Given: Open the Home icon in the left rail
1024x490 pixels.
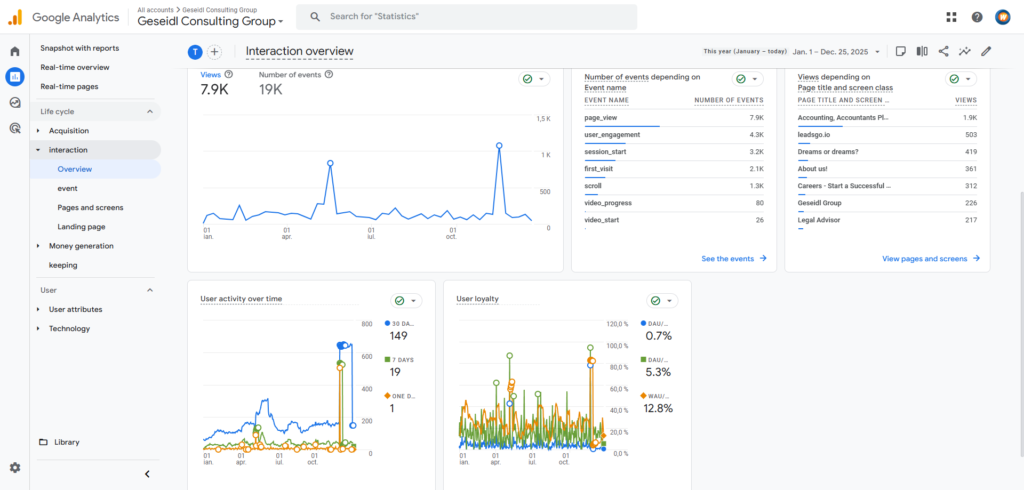Looking at the screenshot, I should [14, 52].
